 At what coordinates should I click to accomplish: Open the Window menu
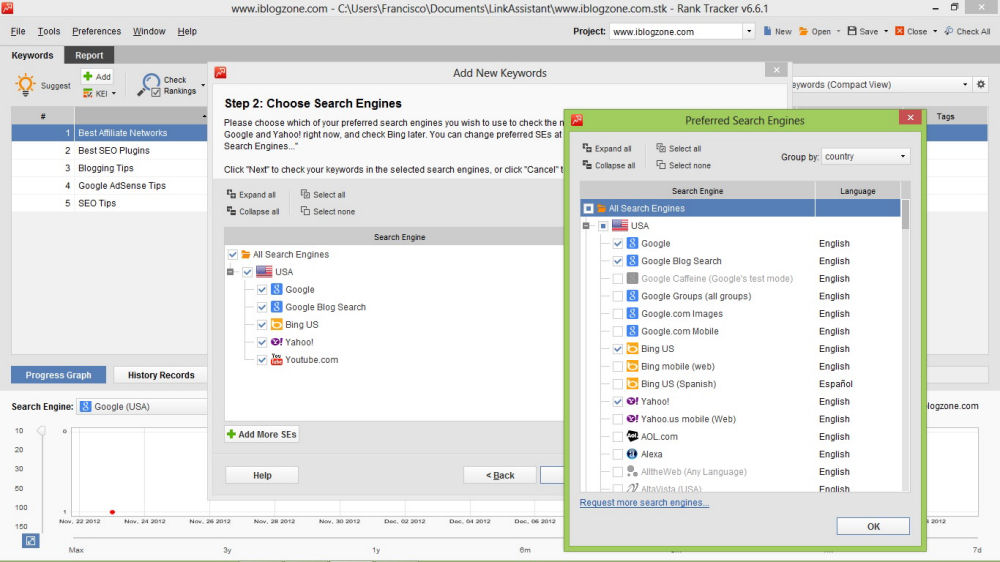click(x=149, y=31)
